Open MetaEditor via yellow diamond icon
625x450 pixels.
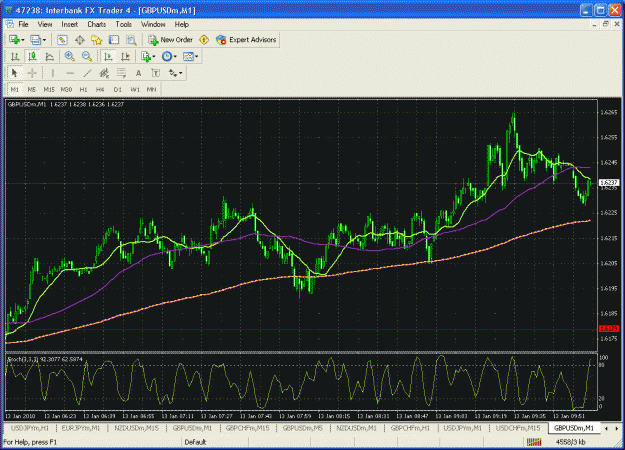coord(204,40)
